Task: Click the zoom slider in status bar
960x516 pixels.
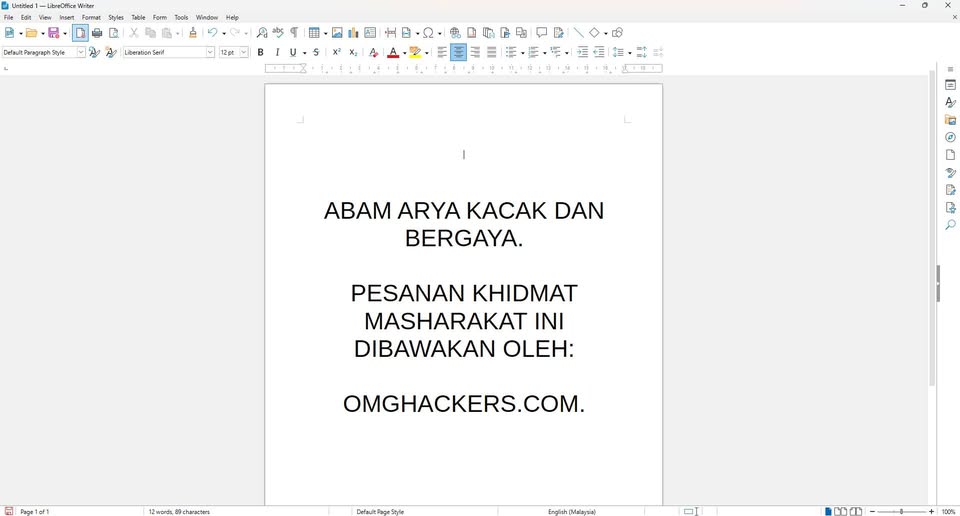Action: (902, 512)
